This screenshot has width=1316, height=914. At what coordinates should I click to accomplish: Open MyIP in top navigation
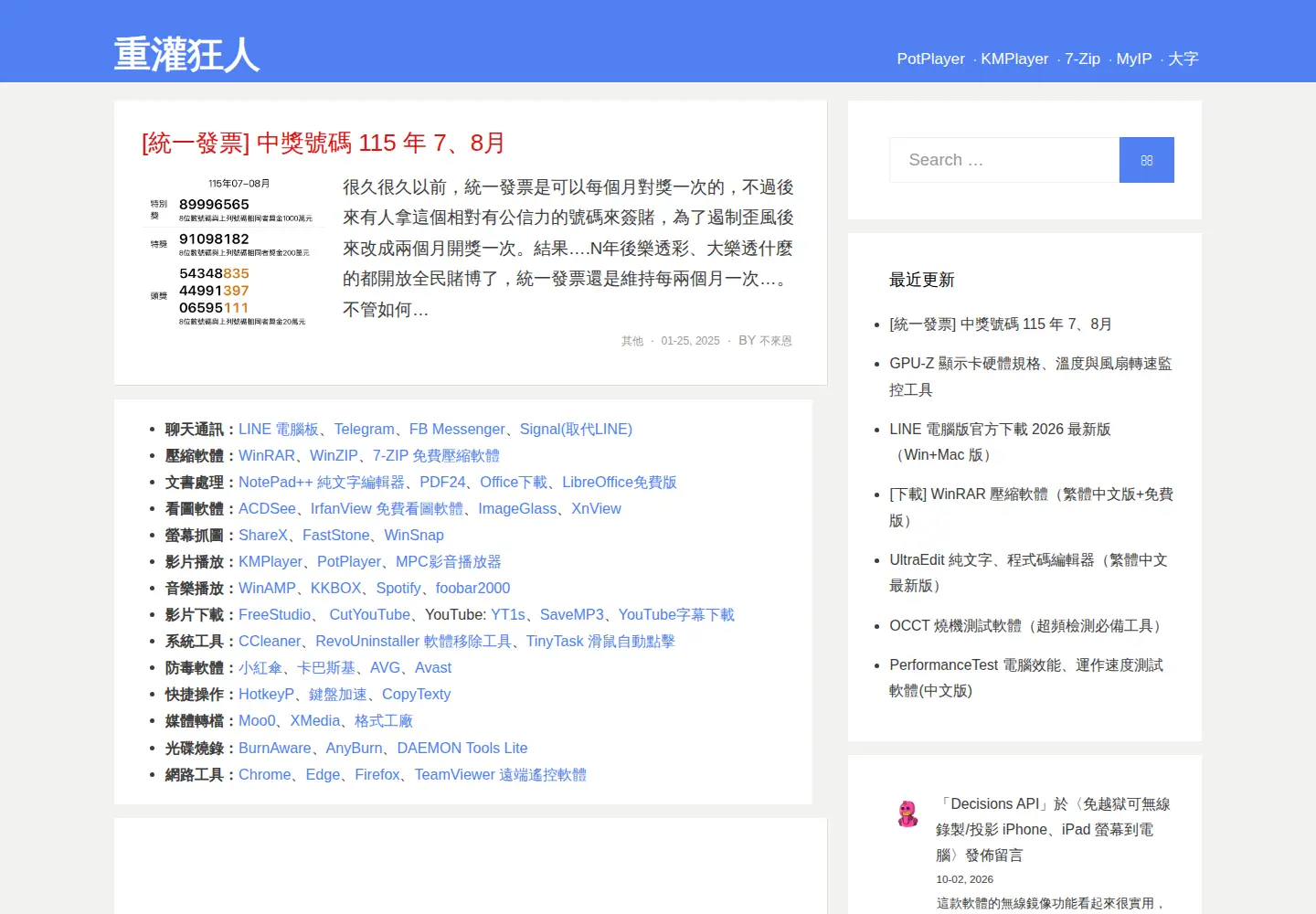coord(1134,58)
